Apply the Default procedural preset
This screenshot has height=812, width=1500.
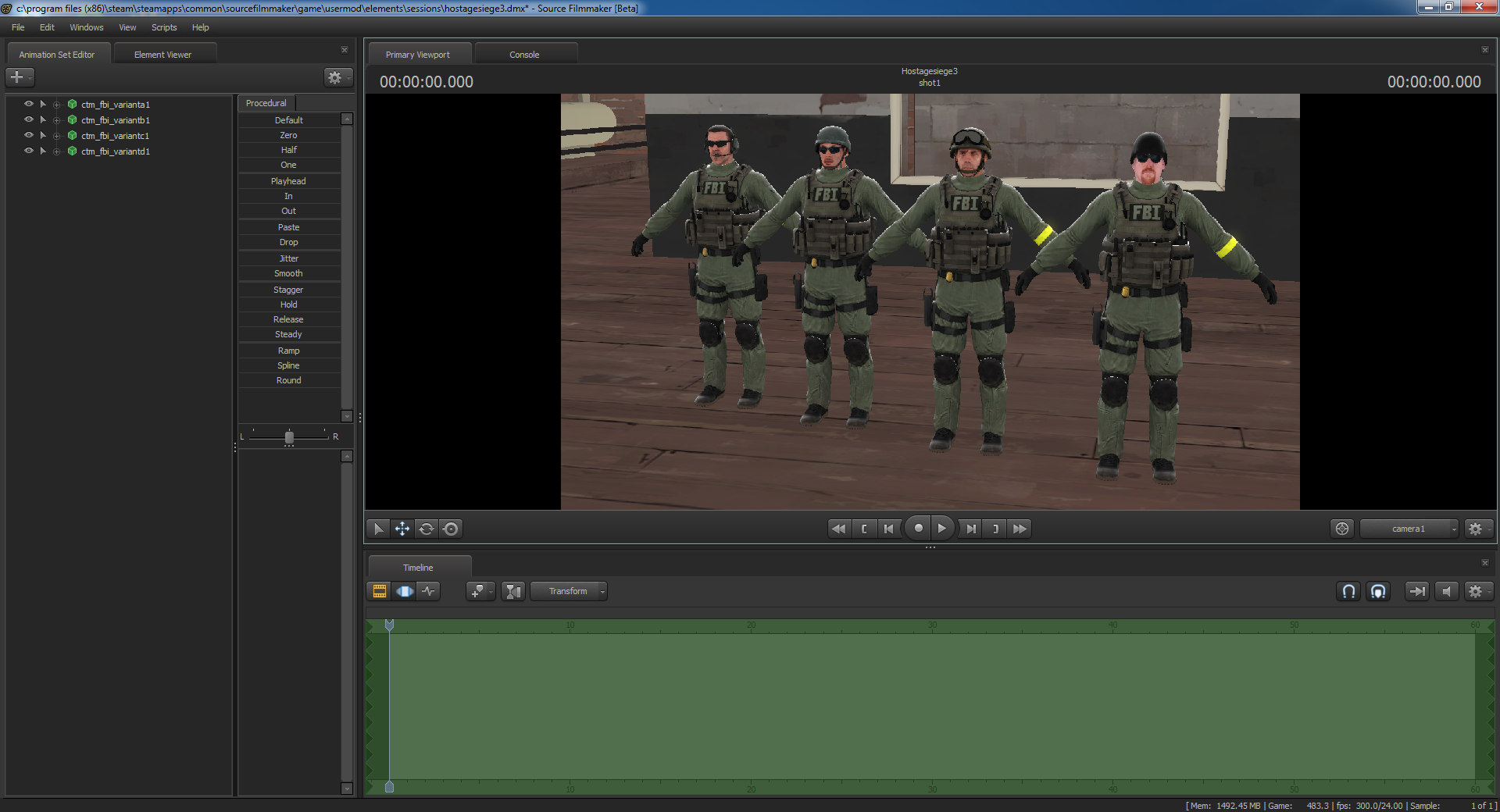click(289, 120)
